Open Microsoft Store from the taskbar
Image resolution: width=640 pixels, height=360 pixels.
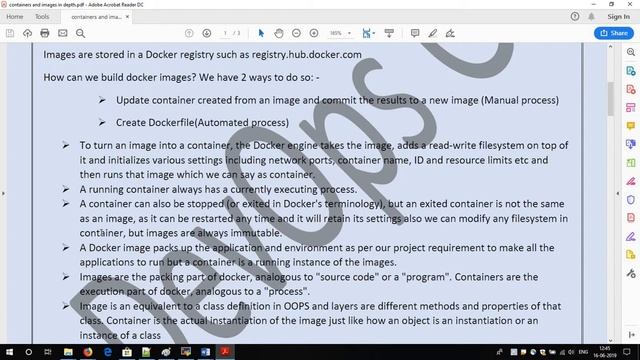click(x=127, y=352)
